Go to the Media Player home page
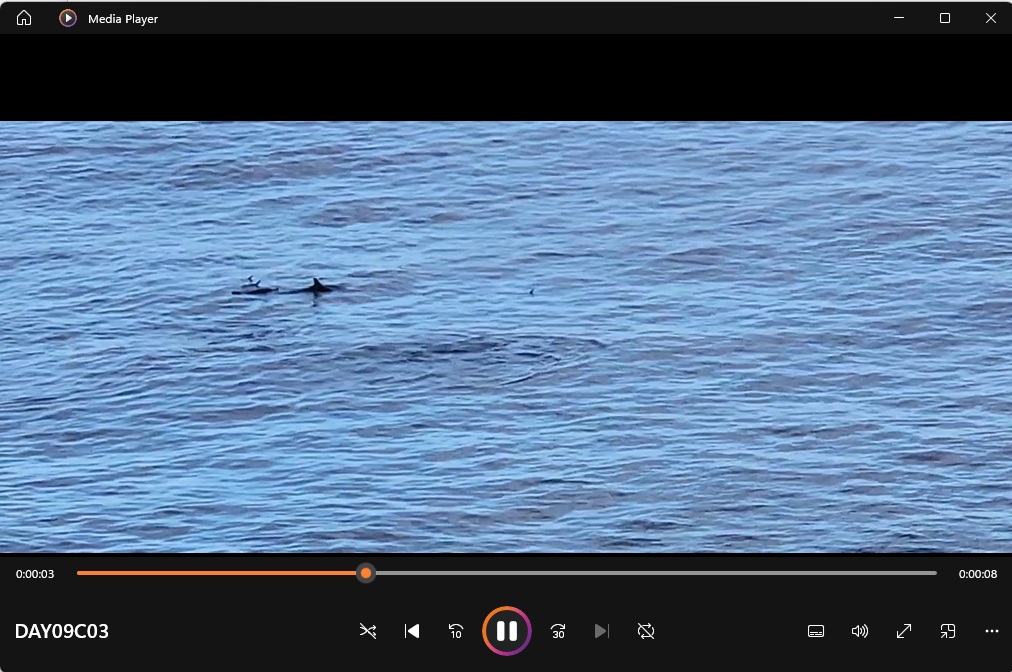This screenshot has width=1012, height=672. [24, 18]
